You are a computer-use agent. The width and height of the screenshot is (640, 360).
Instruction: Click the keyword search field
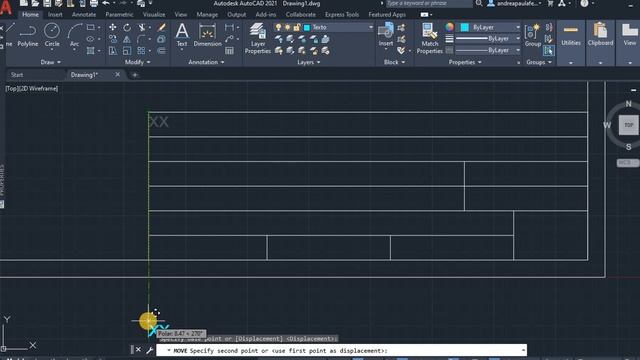pos(429,3)
